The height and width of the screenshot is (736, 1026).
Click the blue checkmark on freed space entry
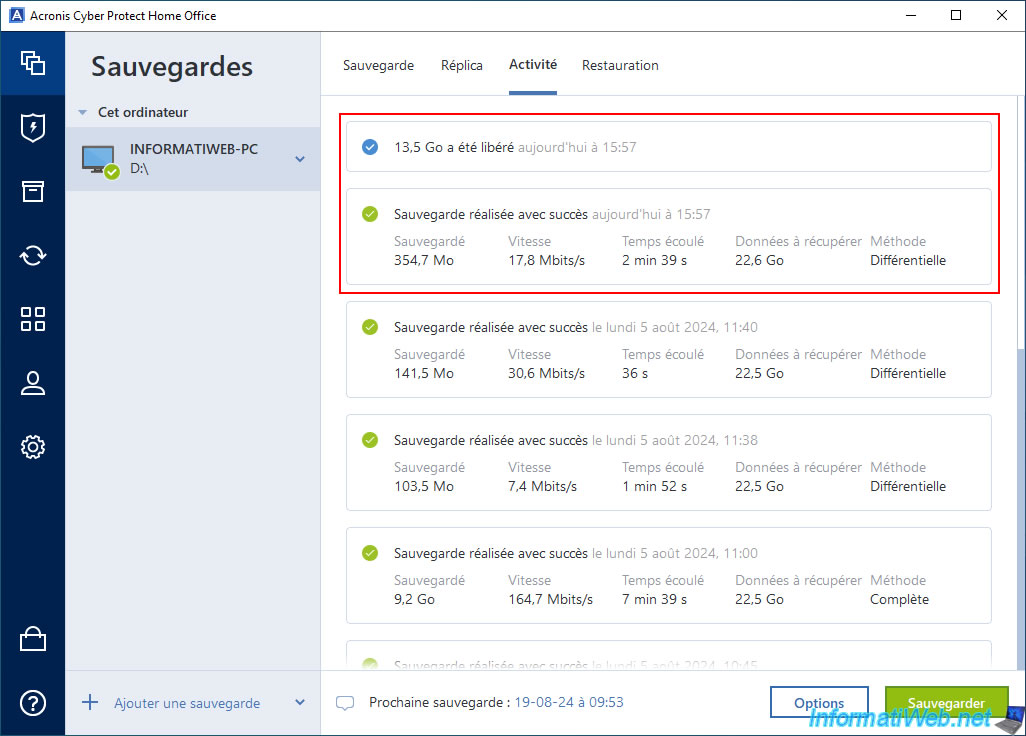370,147
